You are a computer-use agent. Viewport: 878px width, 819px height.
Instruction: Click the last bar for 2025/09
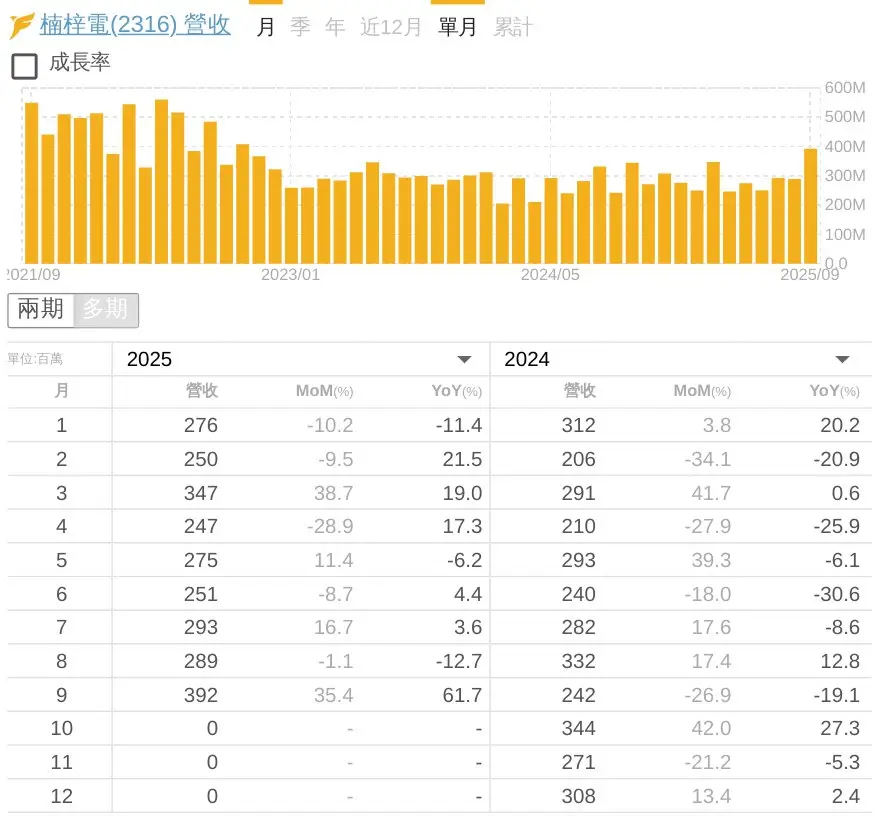pos(810,207)
